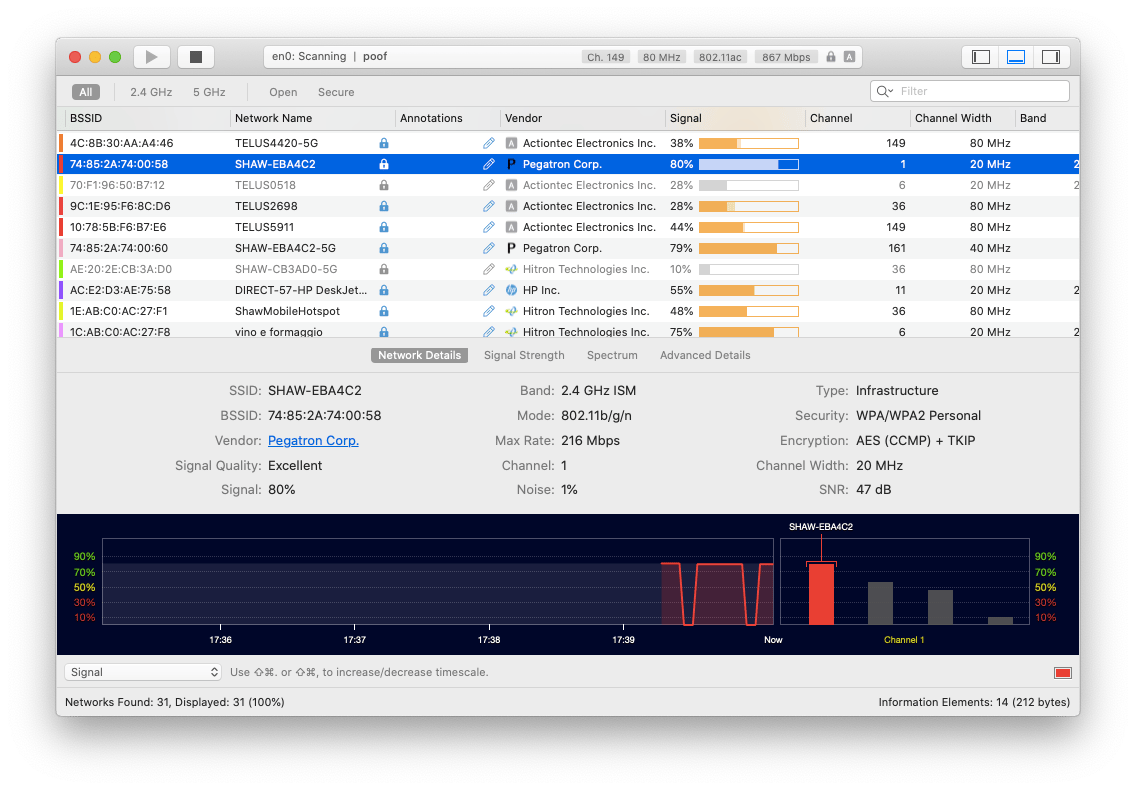Click the magnifier icon in Filter field
The image size is (1136, 790).
click(x=884, y=91)
